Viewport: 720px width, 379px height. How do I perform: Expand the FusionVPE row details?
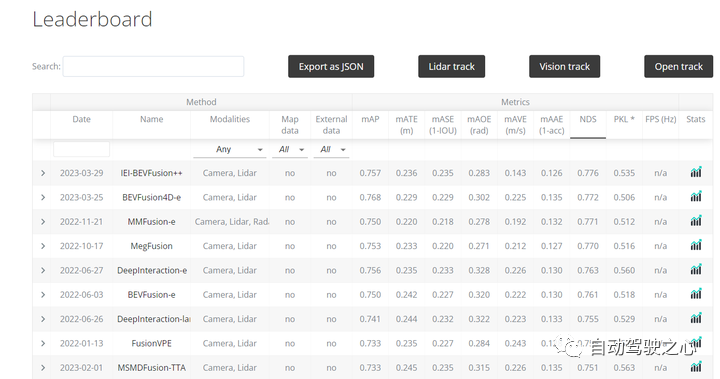coord(43,344)
